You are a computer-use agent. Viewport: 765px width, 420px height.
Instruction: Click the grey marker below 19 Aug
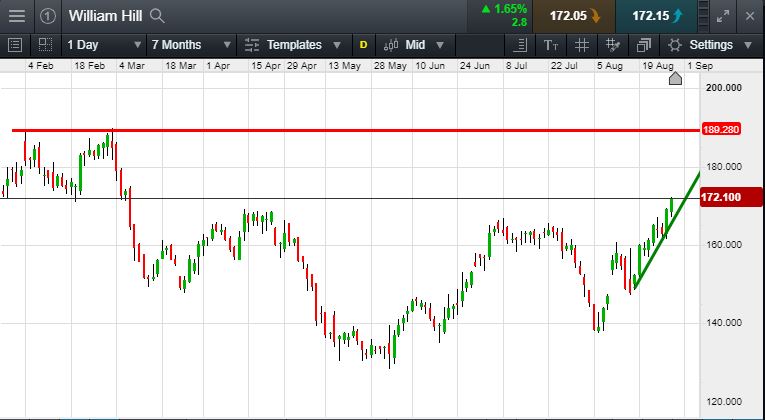[x=675, y=78]
